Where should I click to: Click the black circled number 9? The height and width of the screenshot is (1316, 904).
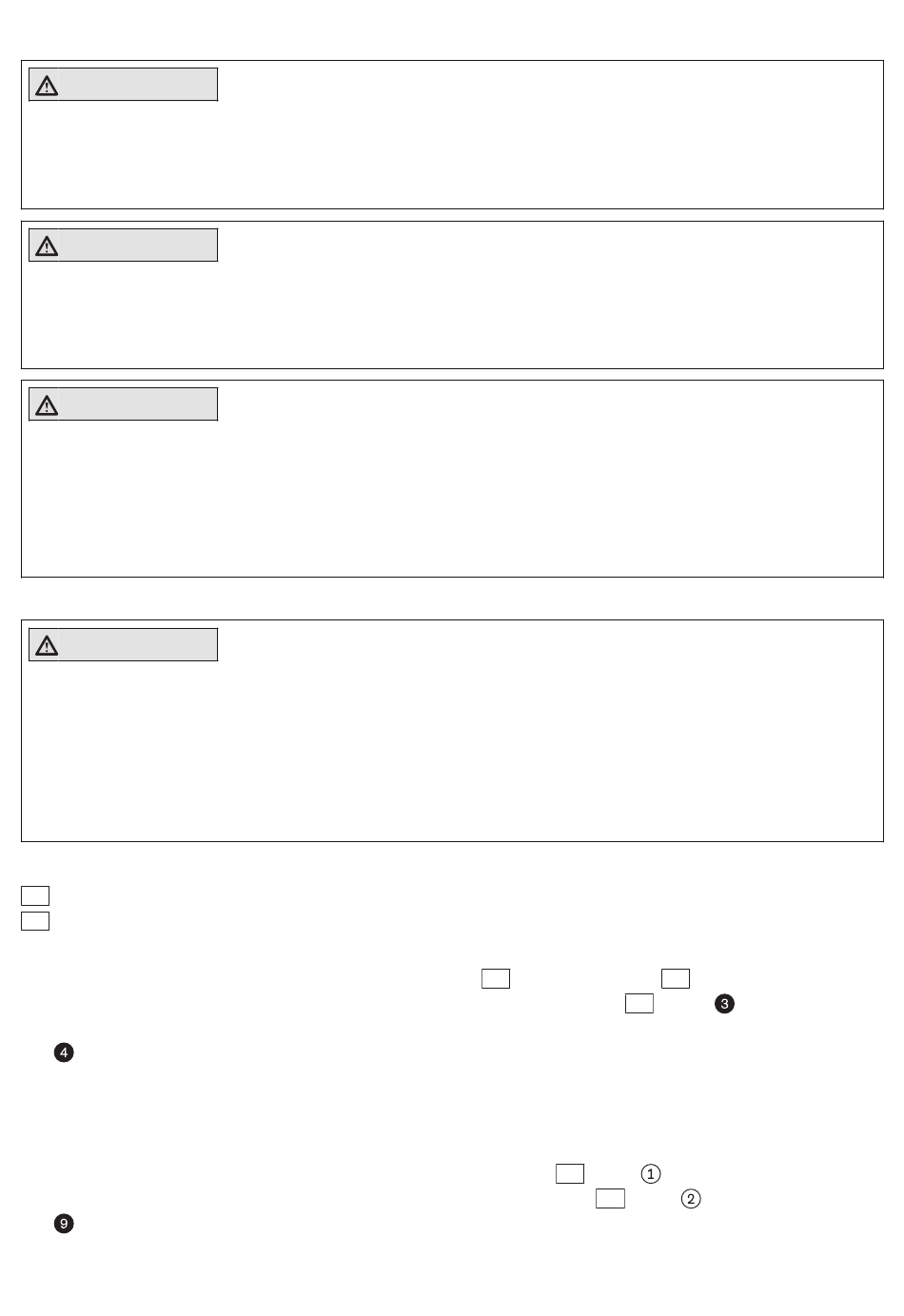(x=64, y=1224)
